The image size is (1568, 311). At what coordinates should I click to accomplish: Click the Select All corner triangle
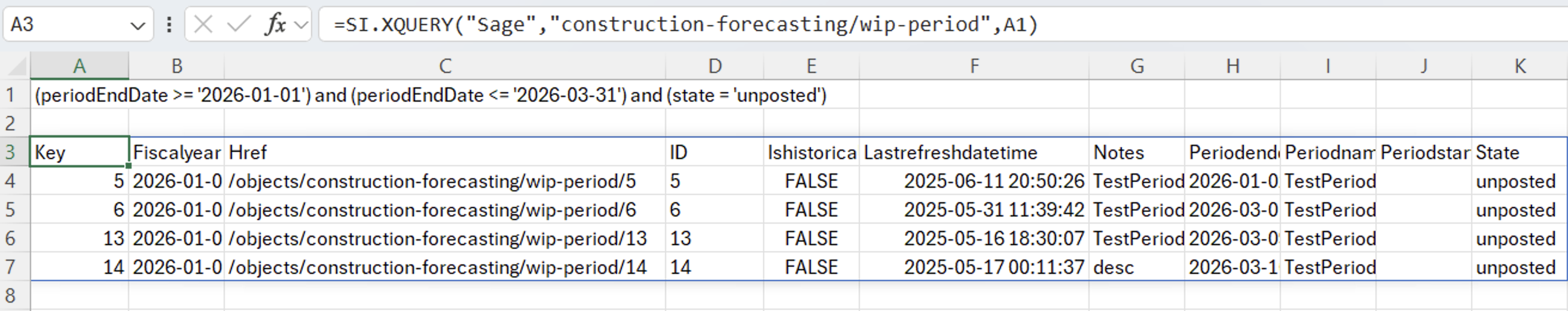[x=16, y=66]
